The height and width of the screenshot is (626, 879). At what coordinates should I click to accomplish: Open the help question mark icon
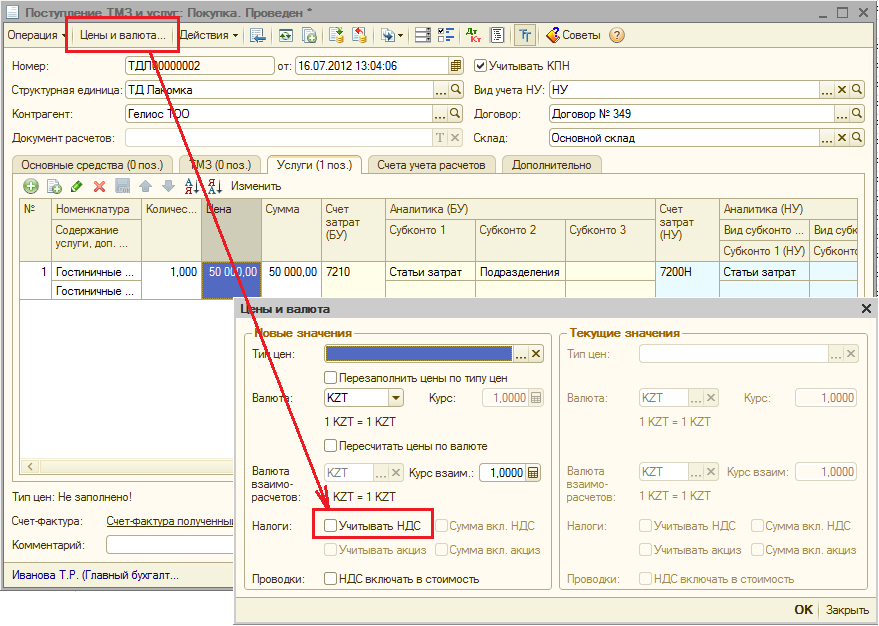pyautogui.click(x=617, y=35)
